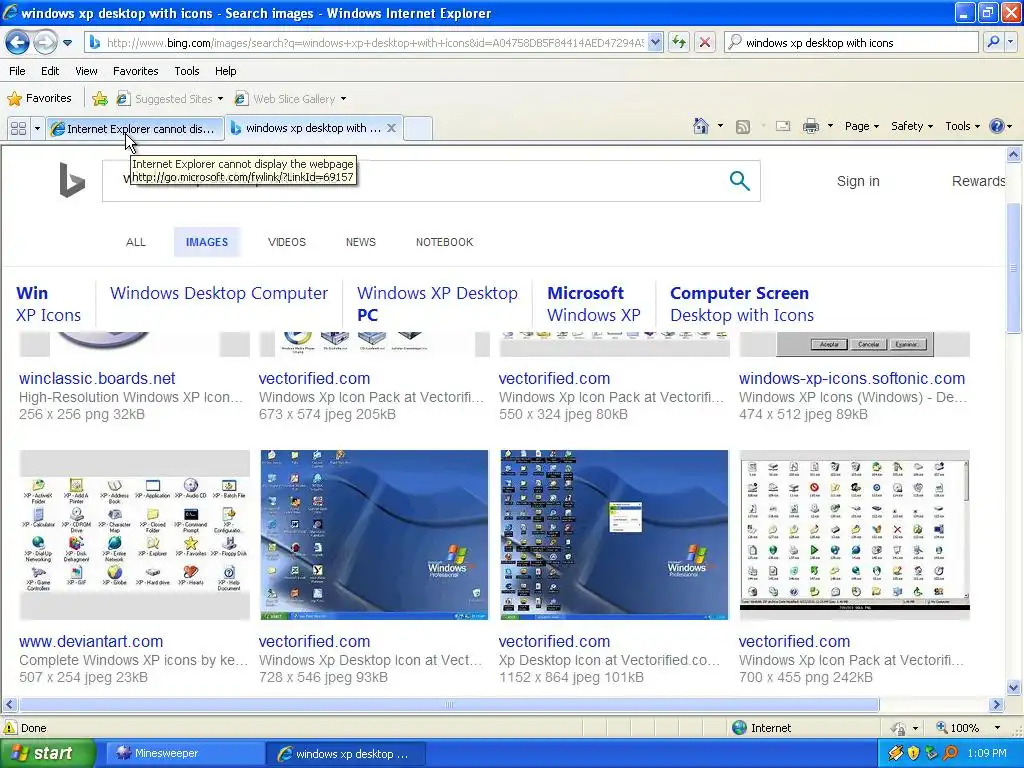Expand the address bar URL history dropdown
The height and width of the screenshot is (768, 1024).
click(656, 42)
